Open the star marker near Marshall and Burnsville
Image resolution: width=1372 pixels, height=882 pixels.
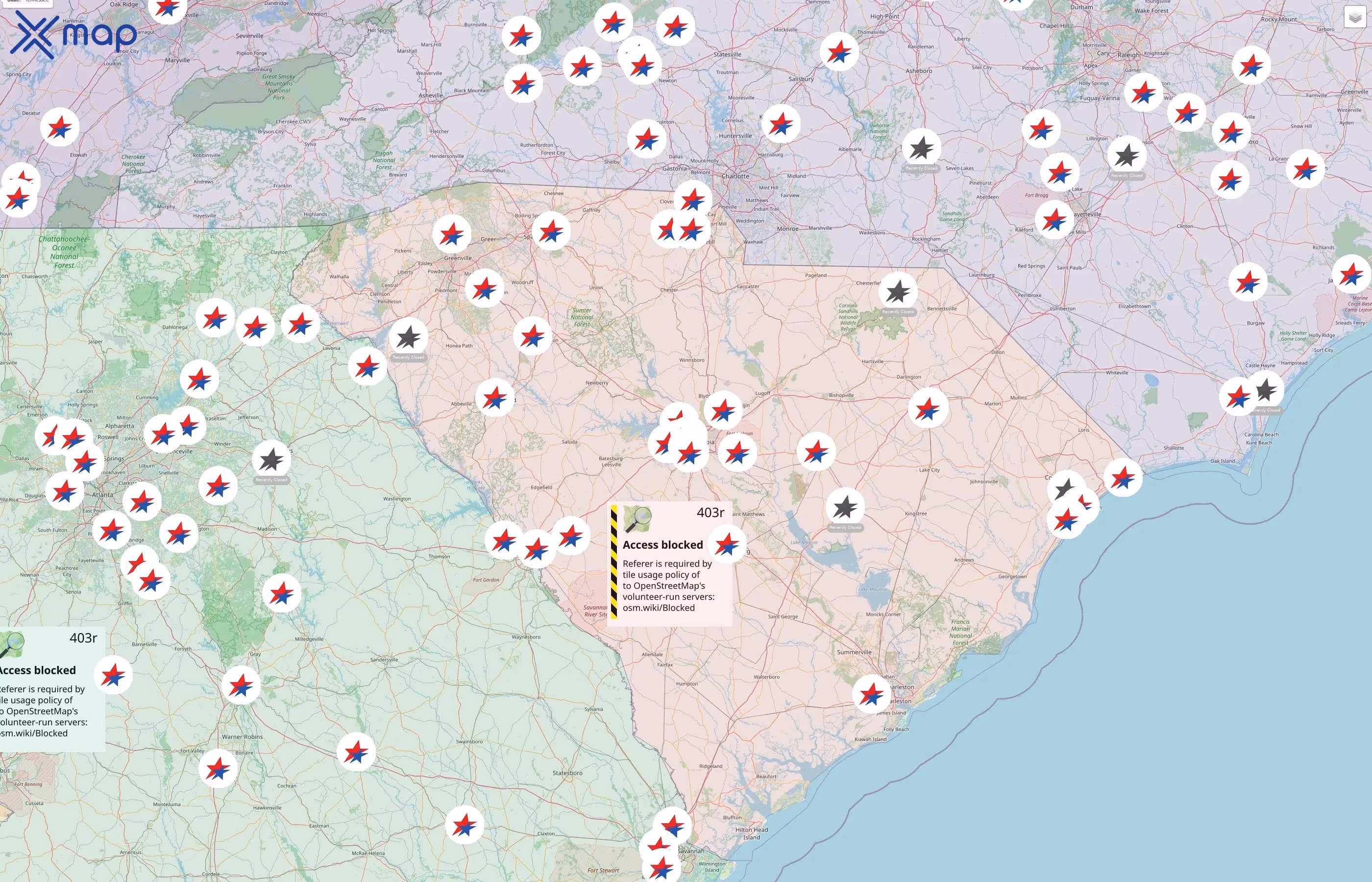point(521,35)
